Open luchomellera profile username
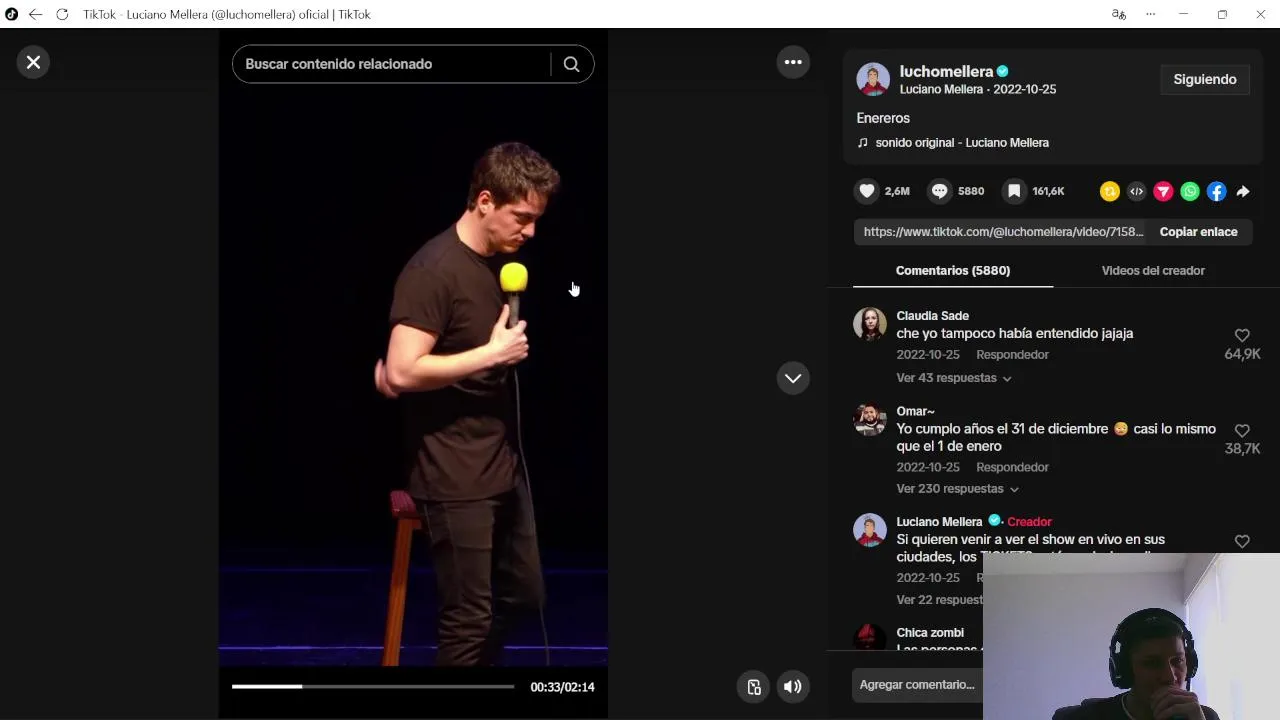 [x=946, y=71]
